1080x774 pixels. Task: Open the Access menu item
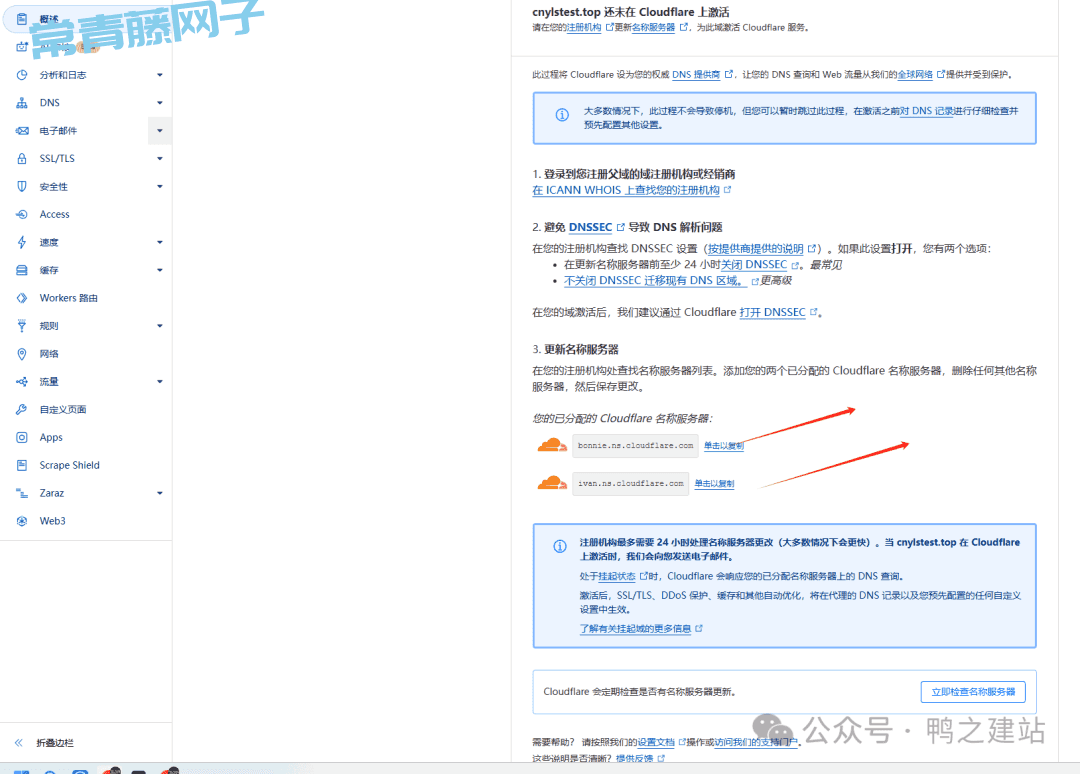point(54,214)
